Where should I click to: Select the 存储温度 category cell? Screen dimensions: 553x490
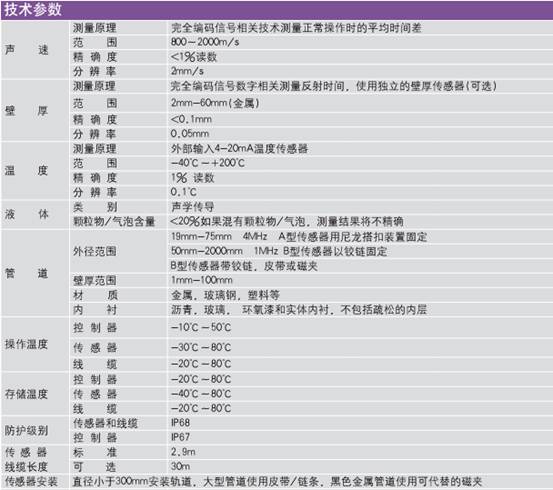click(x=35, y=394)
